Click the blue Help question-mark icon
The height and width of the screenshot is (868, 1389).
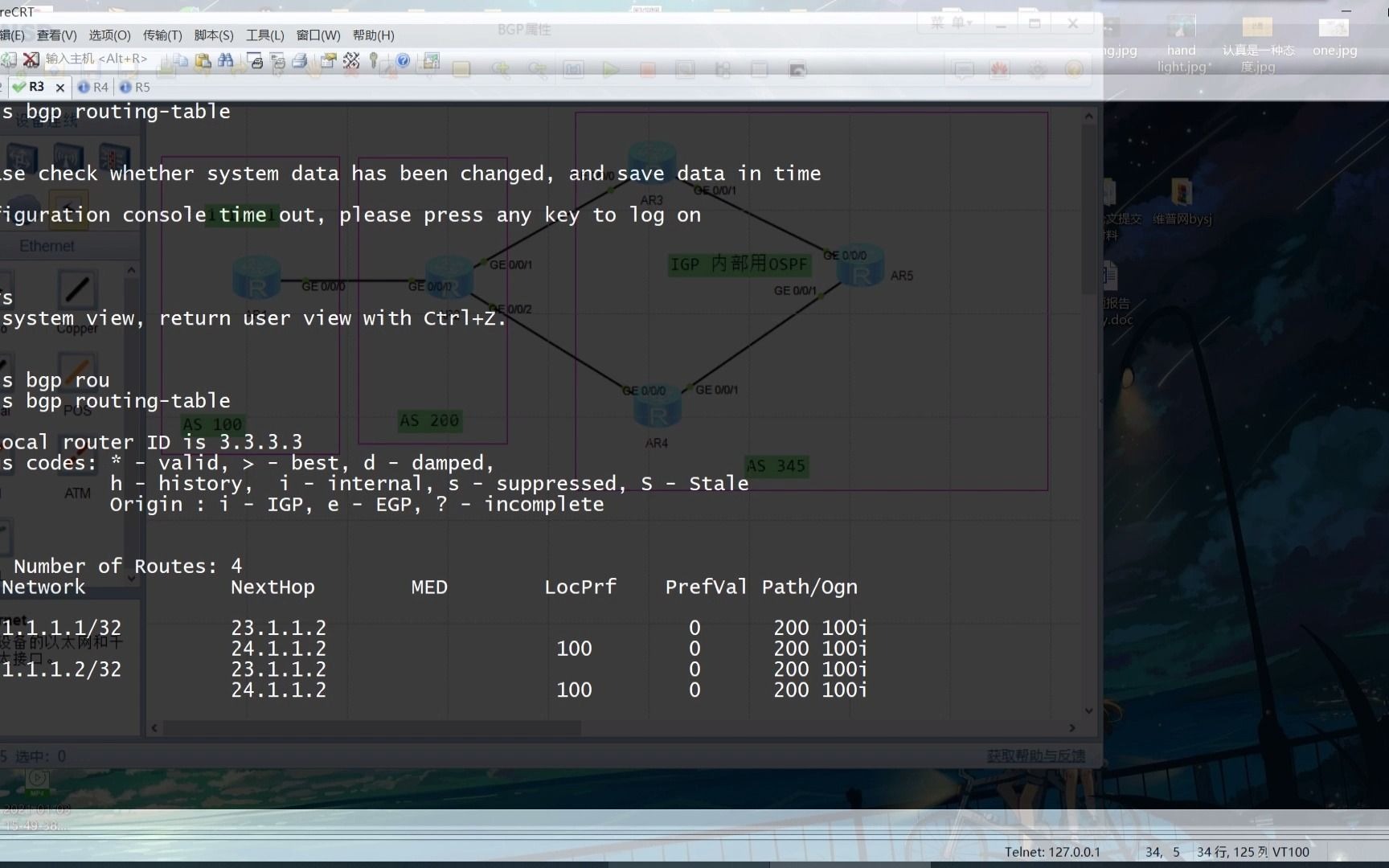[x=404, y=60]
